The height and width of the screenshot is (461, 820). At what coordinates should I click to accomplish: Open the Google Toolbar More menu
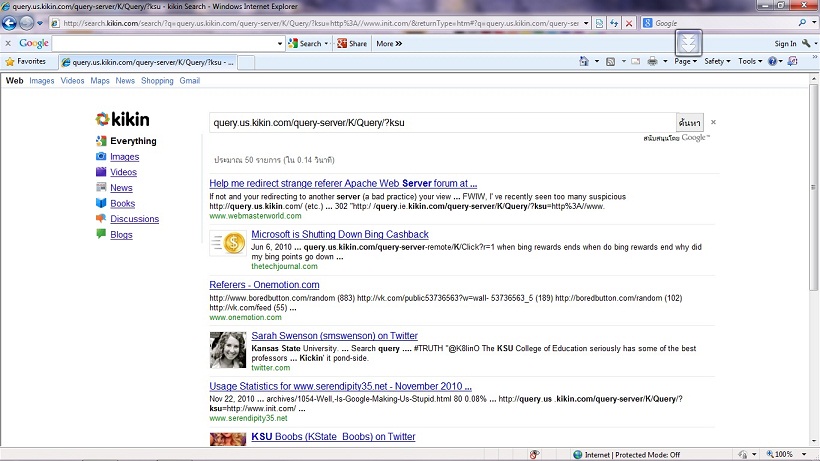[x=389, y=43]
